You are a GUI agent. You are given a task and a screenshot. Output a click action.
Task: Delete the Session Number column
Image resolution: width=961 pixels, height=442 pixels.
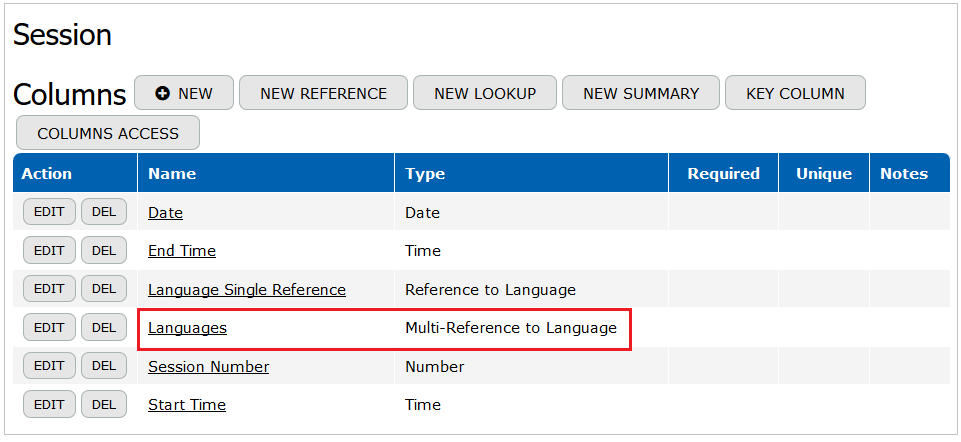click(x=104, y=366)
